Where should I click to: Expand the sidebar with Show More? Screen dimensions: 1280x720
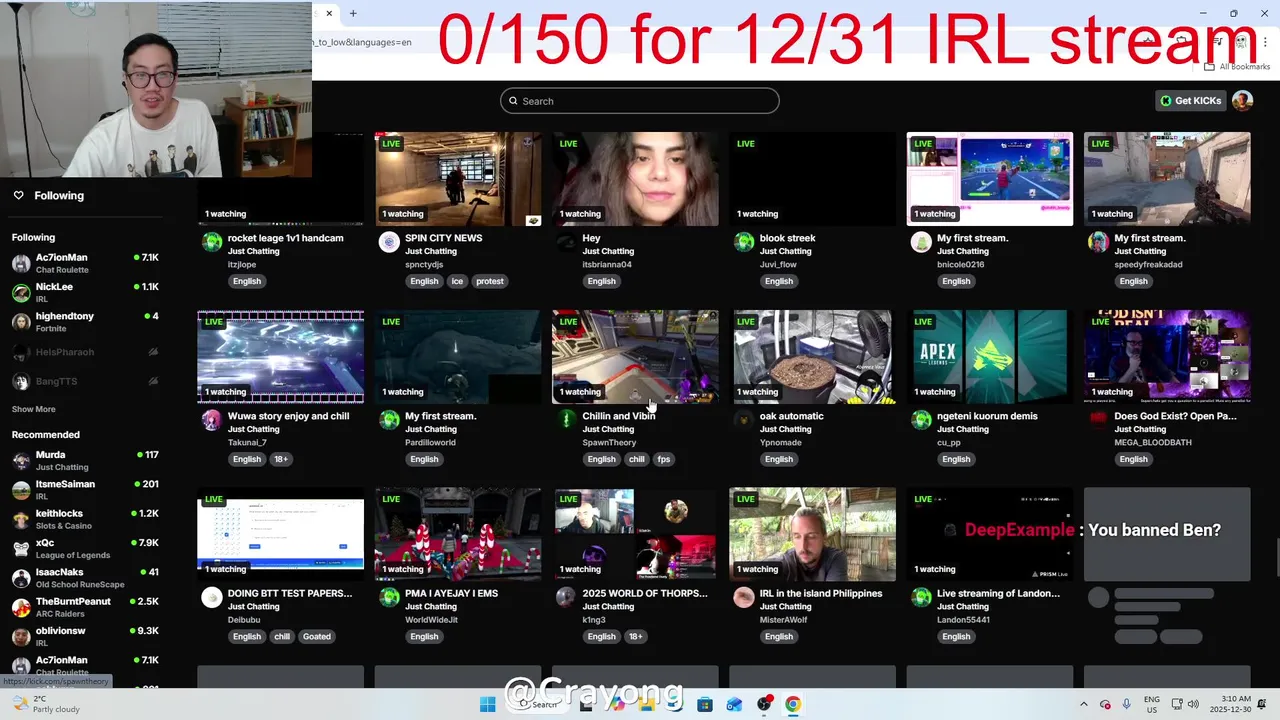click(33, 409)
